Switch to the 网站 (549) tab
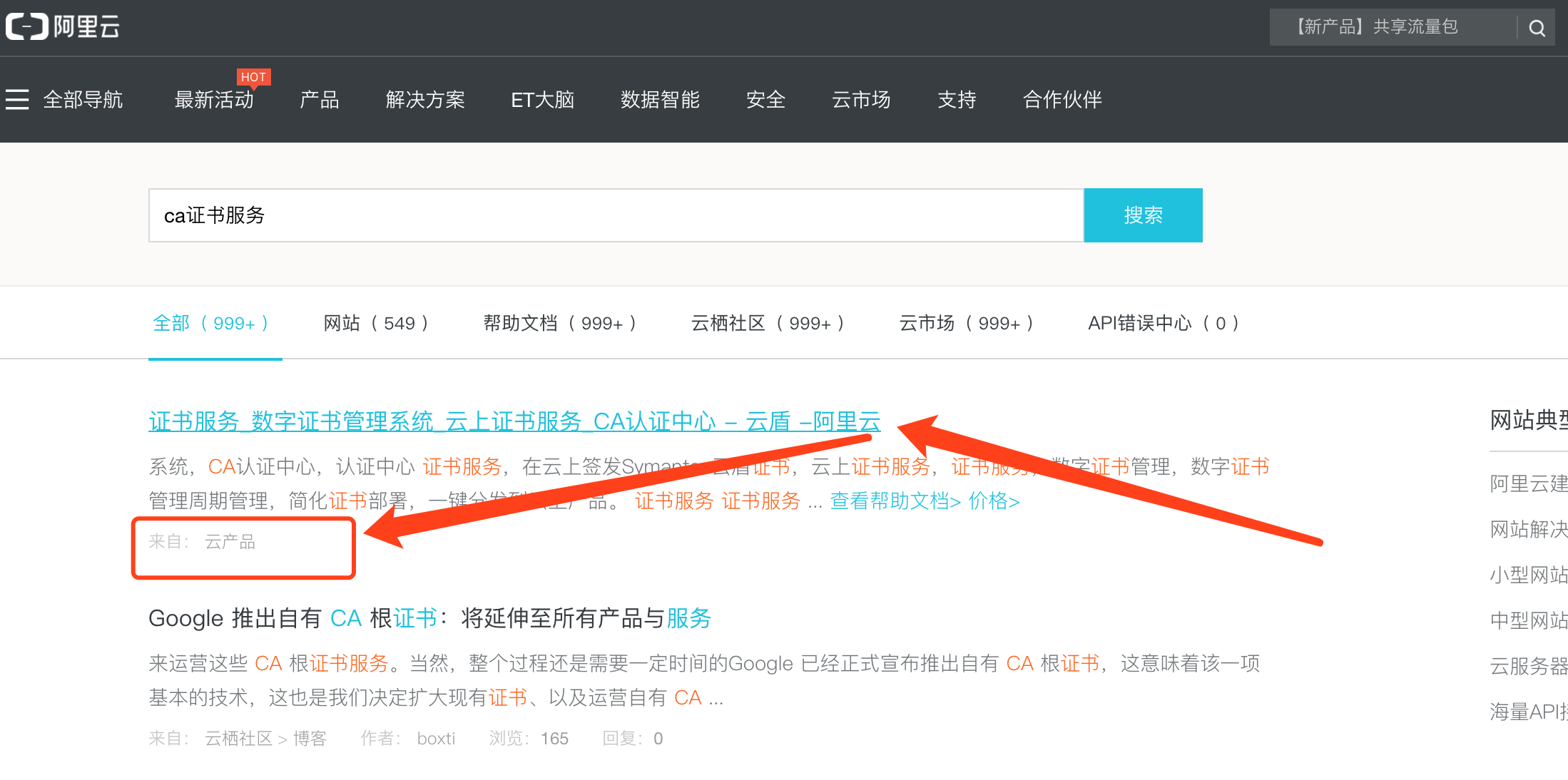Viewport: 1568px width, 780px height. click(x=377, y=323)
